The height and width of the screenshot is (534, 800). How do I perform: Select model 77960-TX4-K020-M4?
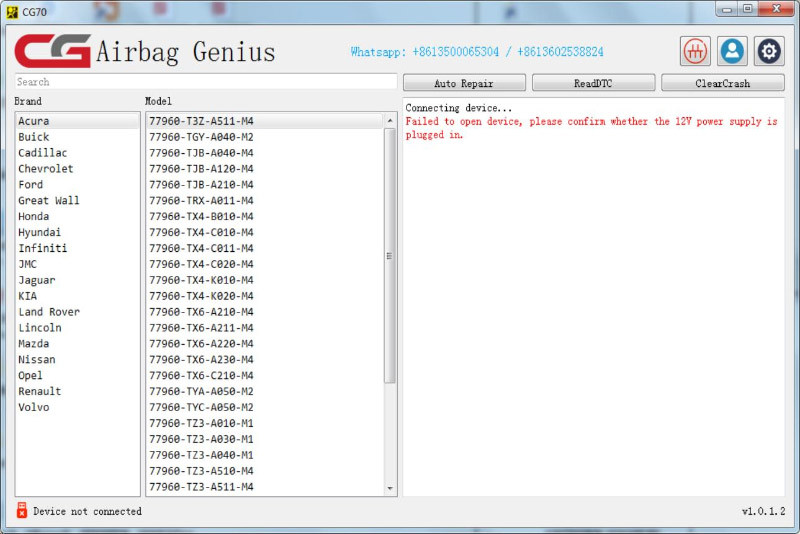pyautogui.click(x=265, y=296)
